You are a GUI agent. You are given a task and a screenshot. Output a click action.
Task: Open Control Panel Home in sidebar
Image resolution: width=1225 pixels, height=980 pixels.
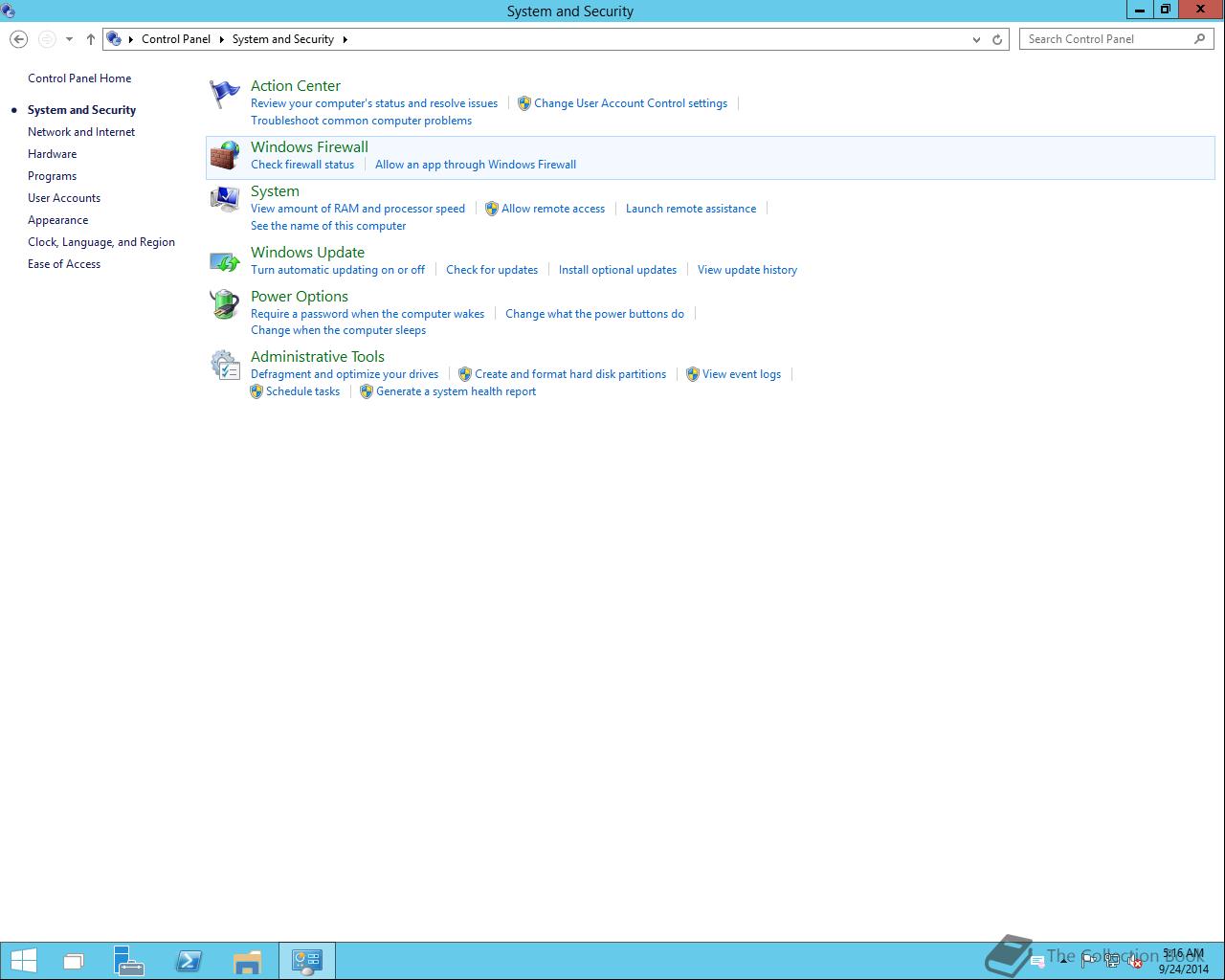(79, 78)
